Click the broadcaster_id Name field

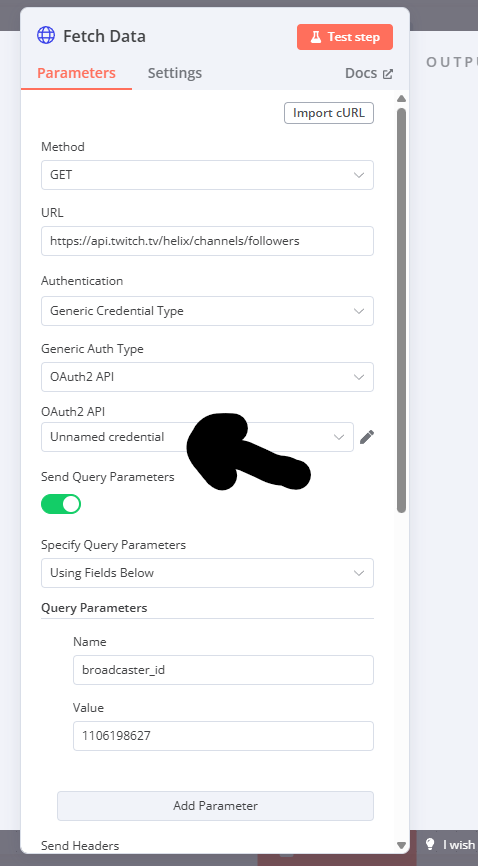point(223,670)
